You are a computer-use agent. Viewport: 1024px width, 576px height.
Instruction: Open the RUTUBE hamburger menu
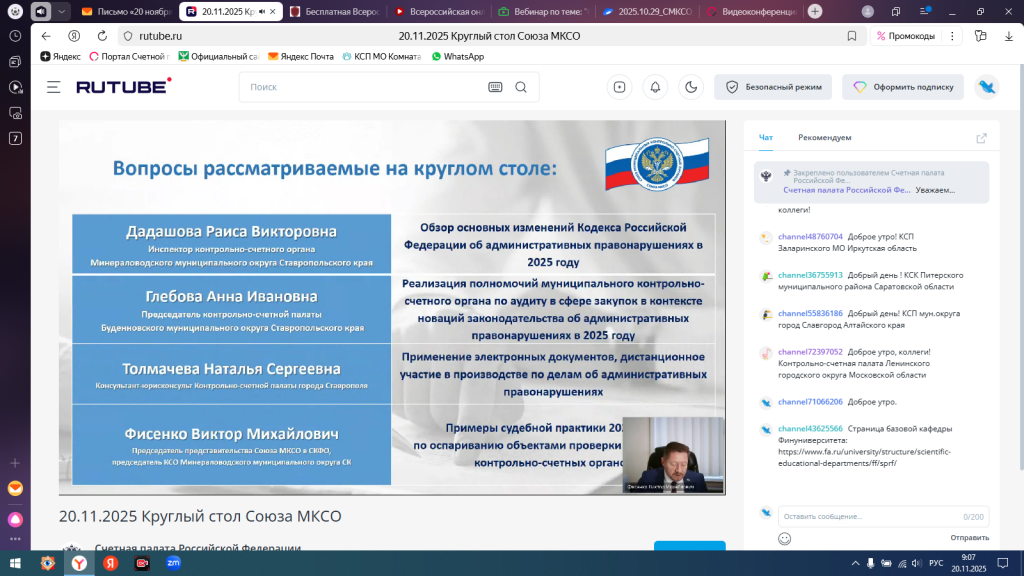click(x=53, y=87)
